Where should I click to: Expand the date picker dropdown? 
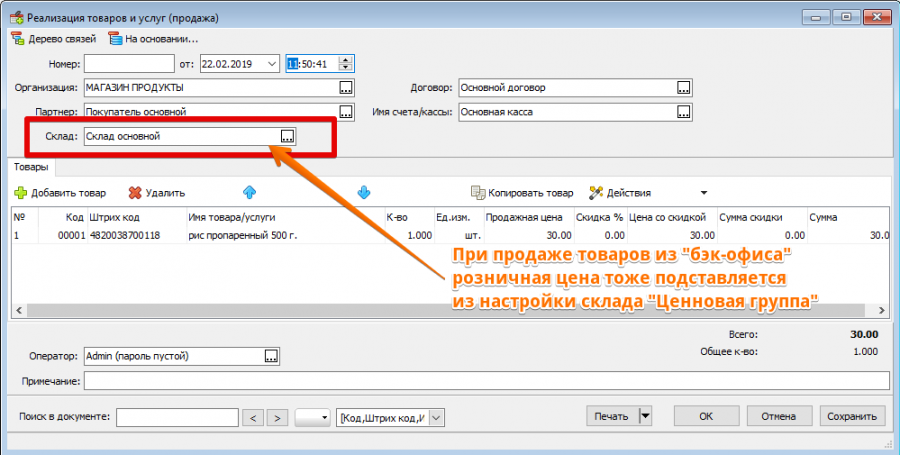(x=272, y=63)
